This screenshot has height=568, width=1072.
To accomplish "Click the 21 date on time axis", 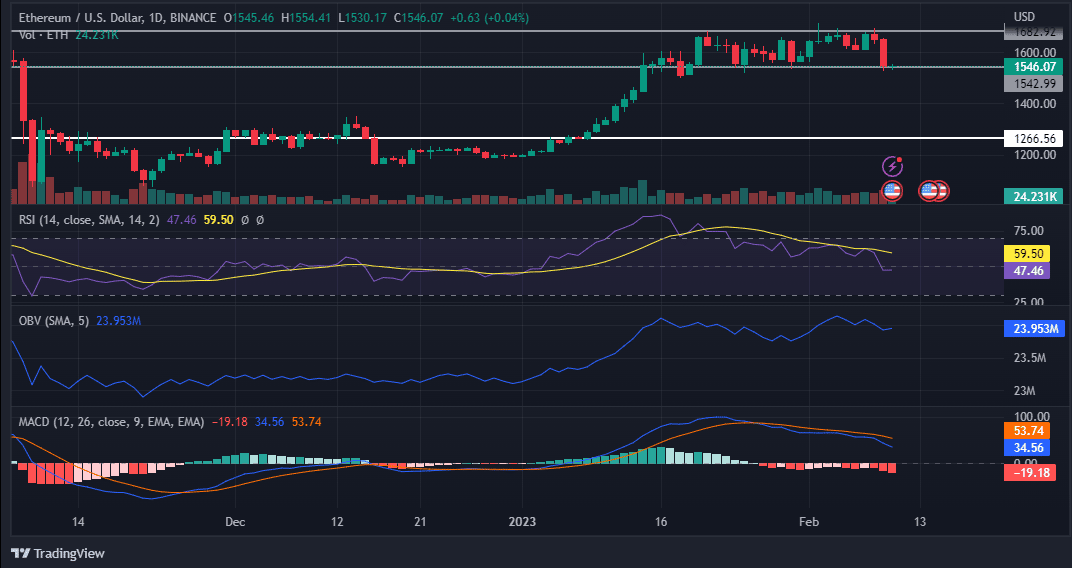I will coord(420,522).
